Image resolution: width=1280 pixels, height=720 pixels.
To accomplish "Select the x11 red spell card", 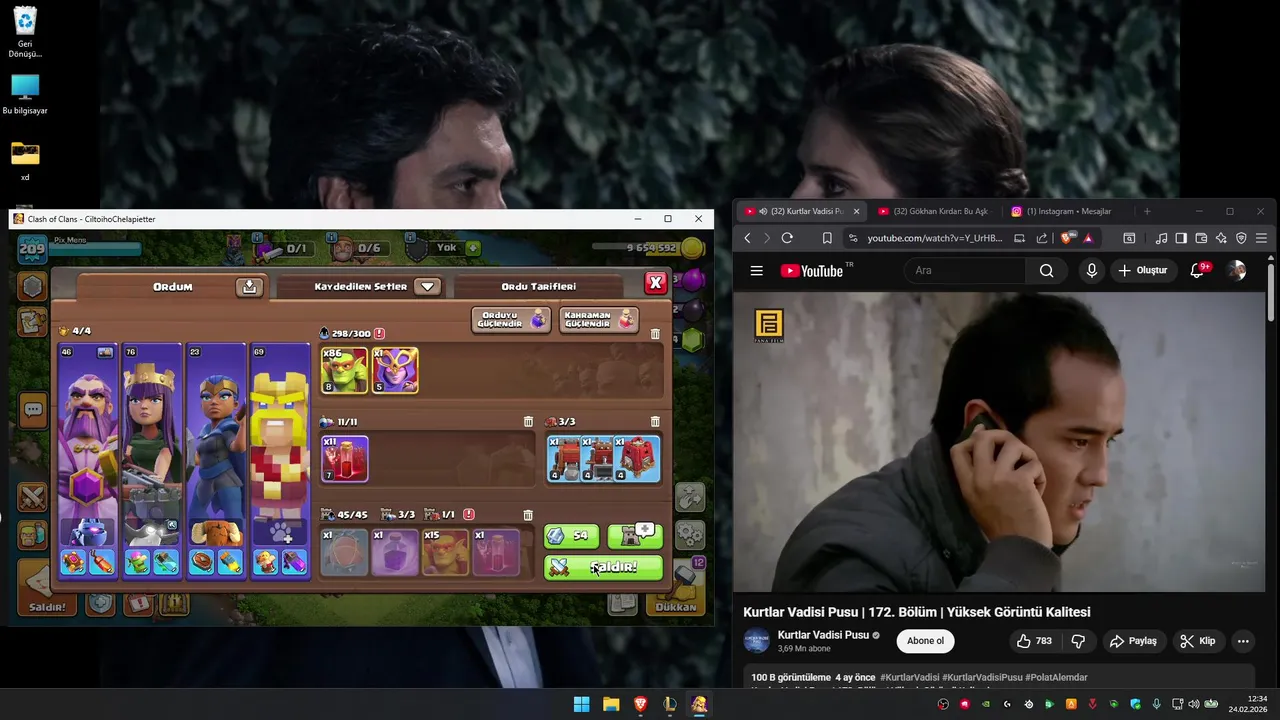I will click(x=344, y=459).
